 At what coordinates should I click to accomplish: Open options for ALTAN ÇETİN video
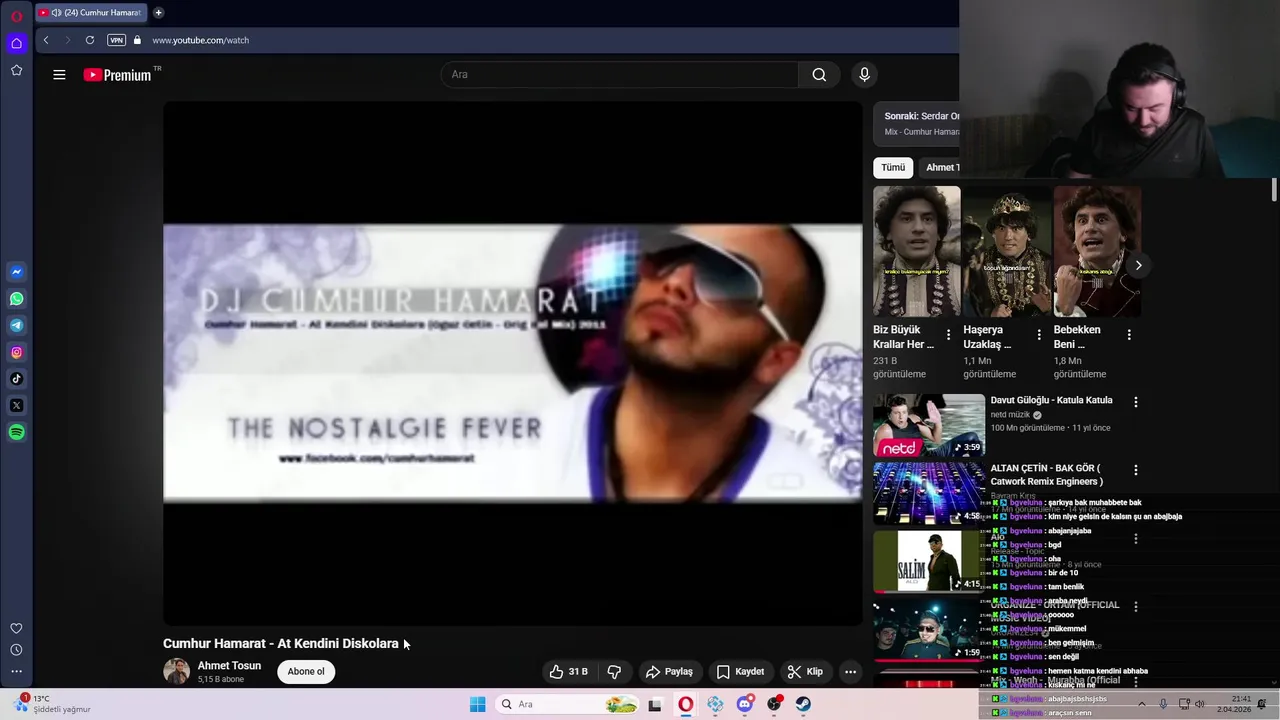tap(1135, 470)
